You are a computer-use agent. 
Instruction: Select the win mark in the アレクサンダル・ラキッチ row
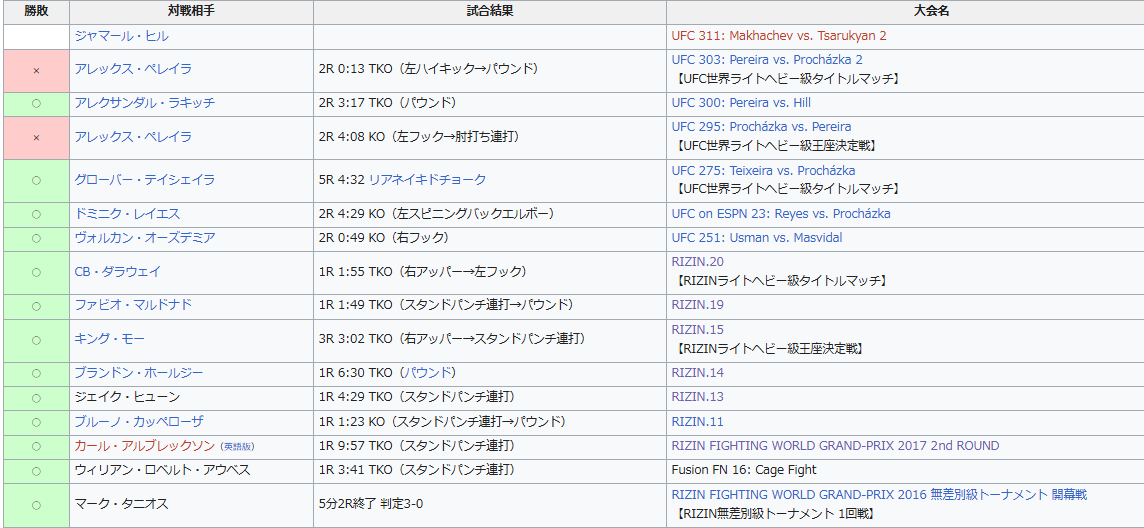coord(36,104)
